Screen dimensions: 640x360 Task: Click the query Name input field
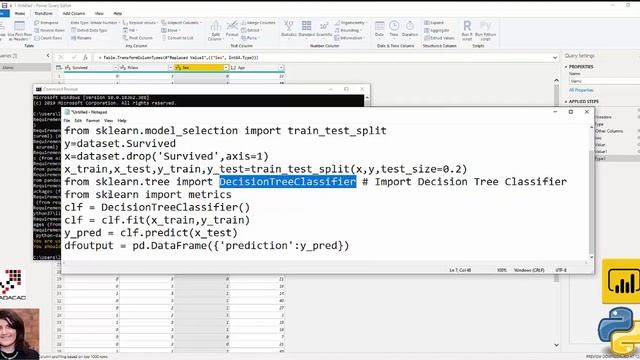point(604,81)
